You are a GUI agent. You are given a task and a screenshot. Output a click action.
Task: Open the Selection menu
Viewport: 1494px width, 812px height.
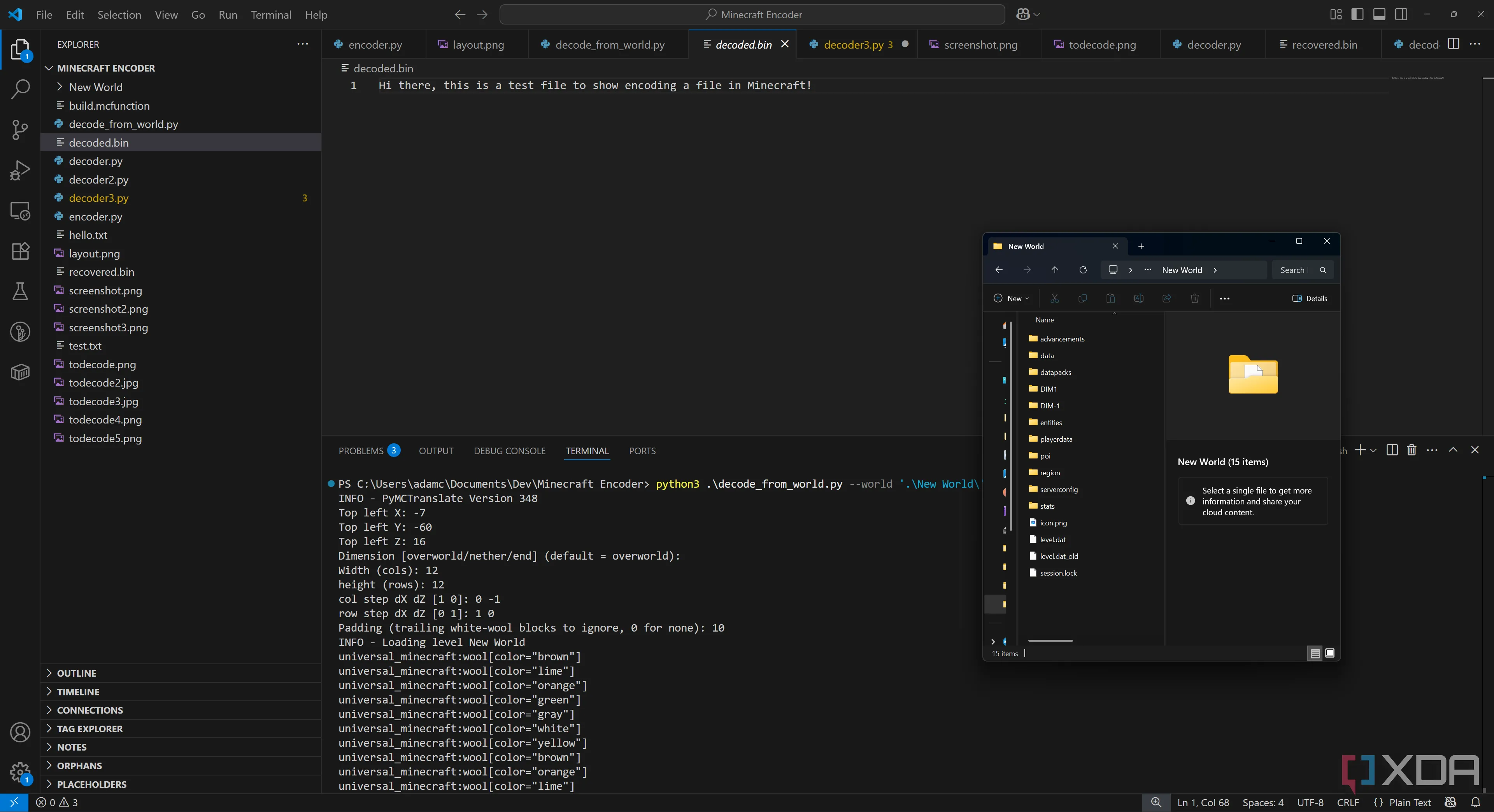[119, 14]
